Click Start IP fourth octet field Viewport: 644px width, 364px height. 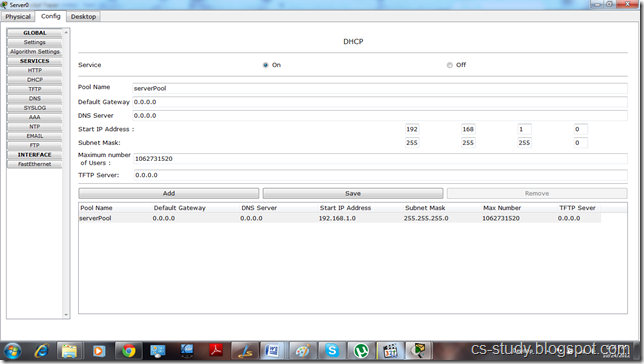580,129
